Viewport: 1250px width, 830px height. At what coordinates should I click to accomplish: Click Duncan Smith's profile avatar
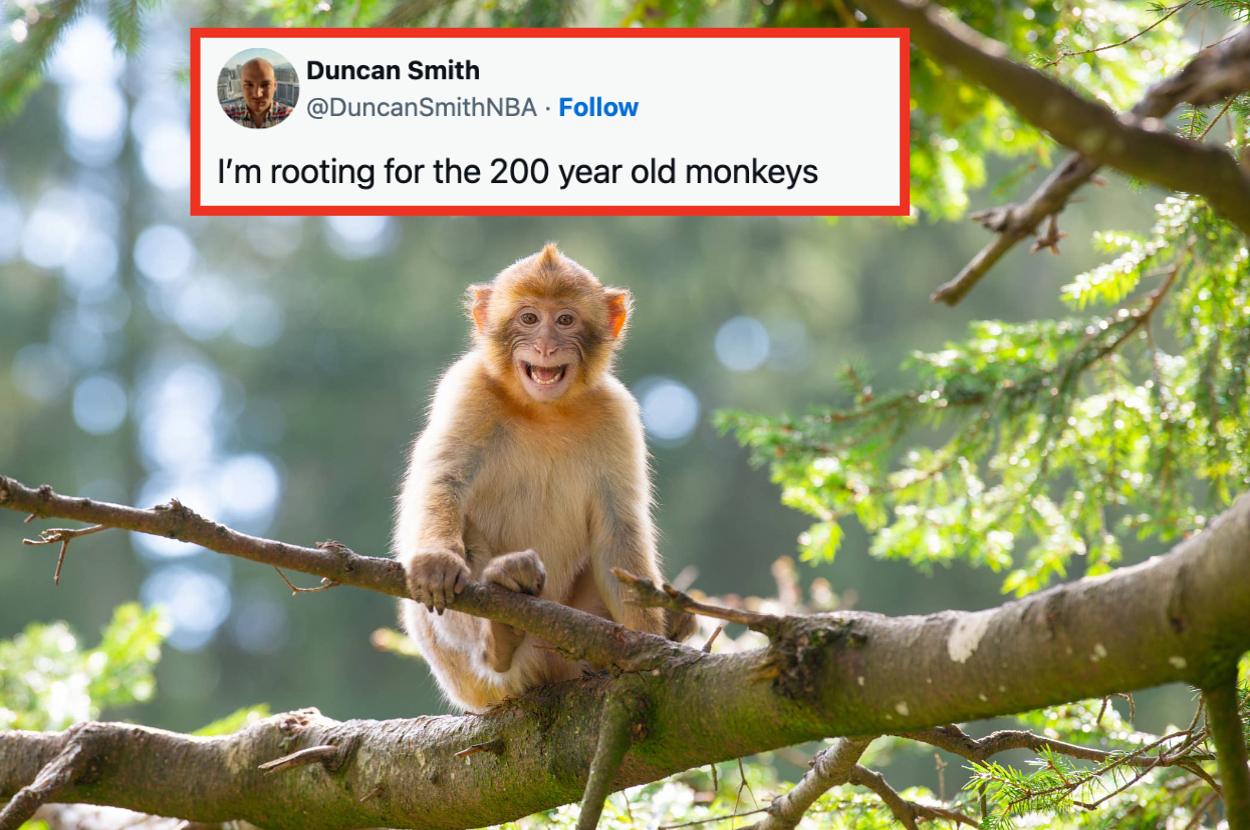(258, 88)
